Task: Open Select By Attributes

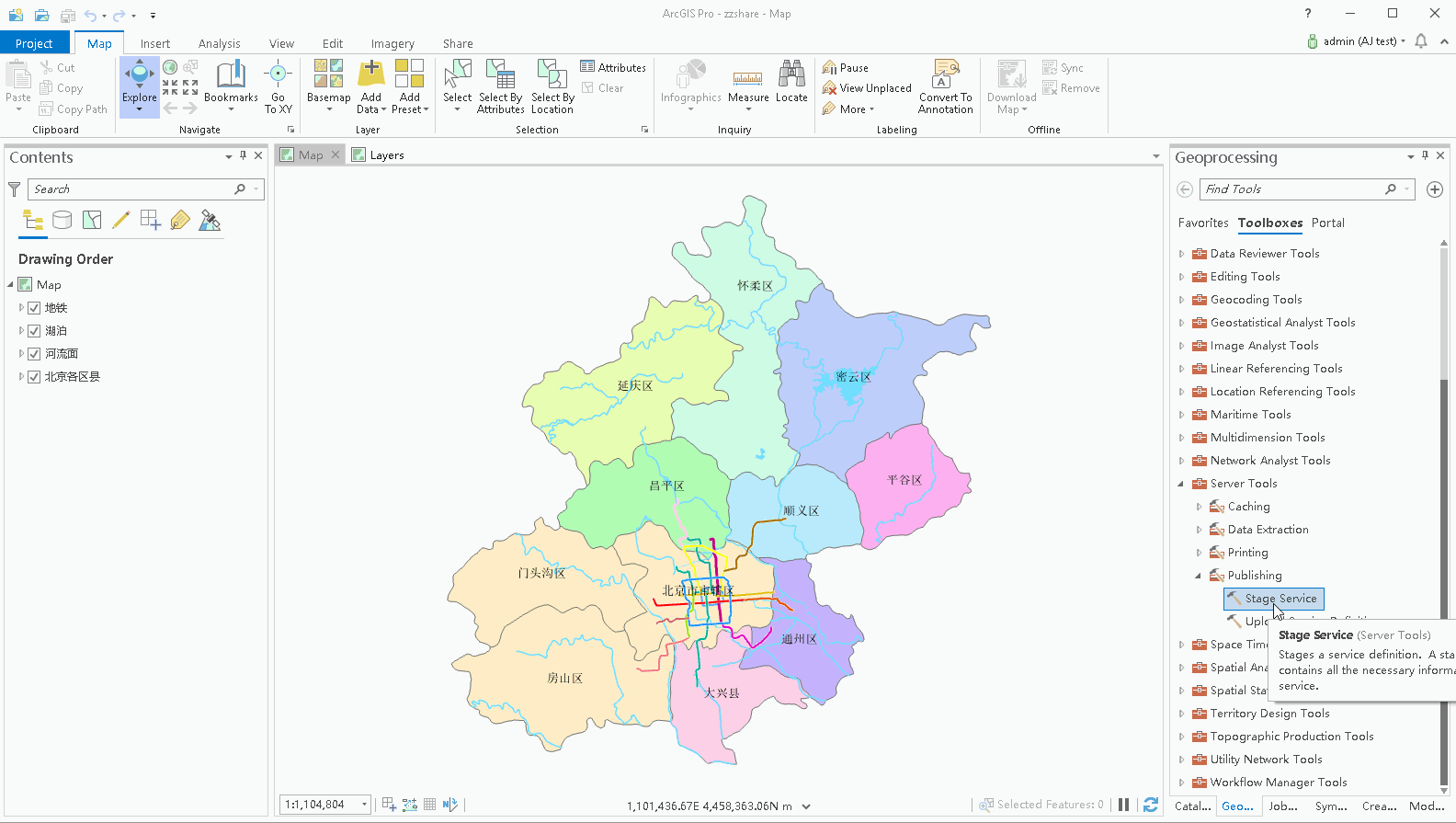Action: point(500,86)
